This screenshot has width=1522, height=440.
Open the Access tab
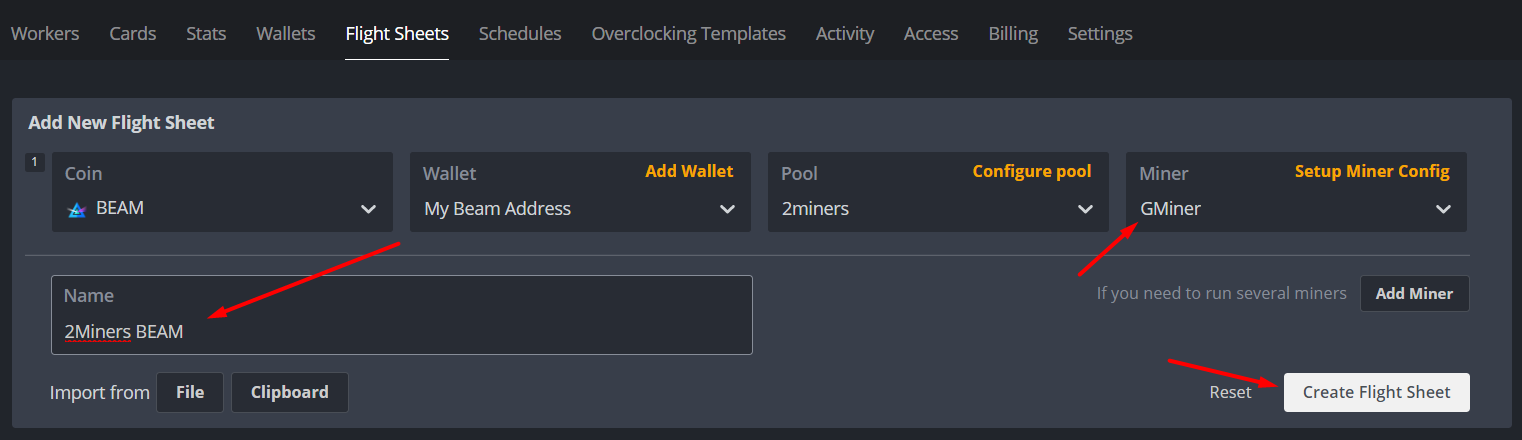click(x=931, y=33)
